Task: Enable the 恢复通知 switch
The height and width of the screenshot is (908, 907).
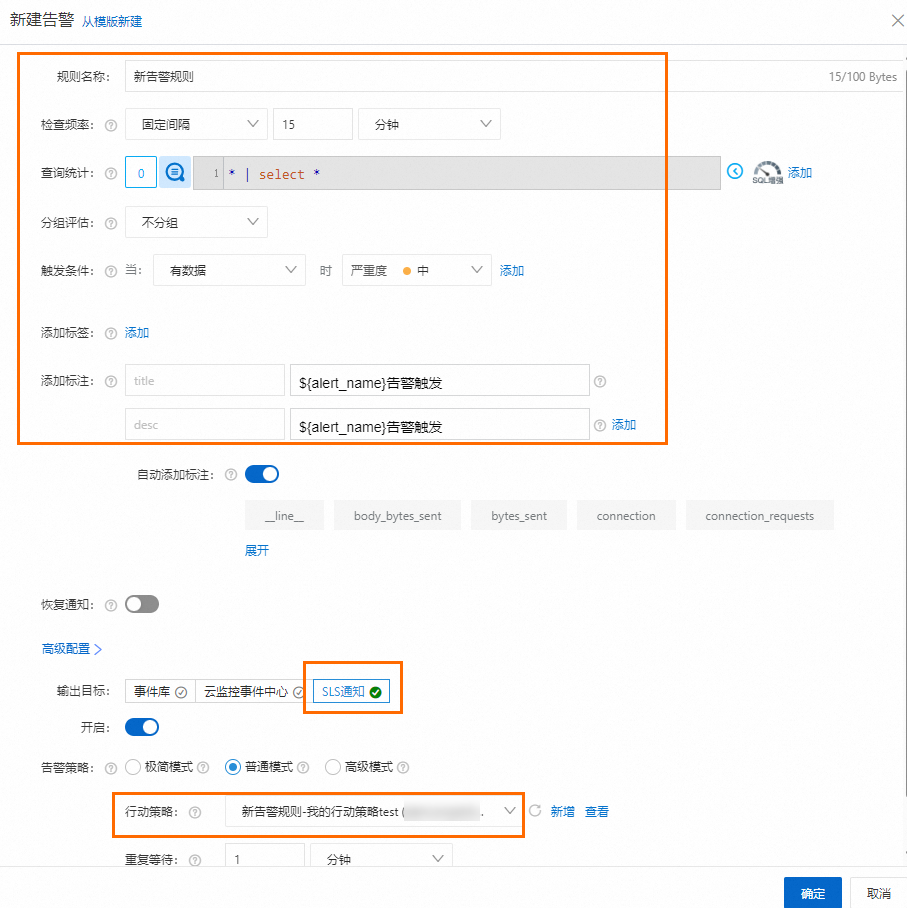Action: pos(142,604)
